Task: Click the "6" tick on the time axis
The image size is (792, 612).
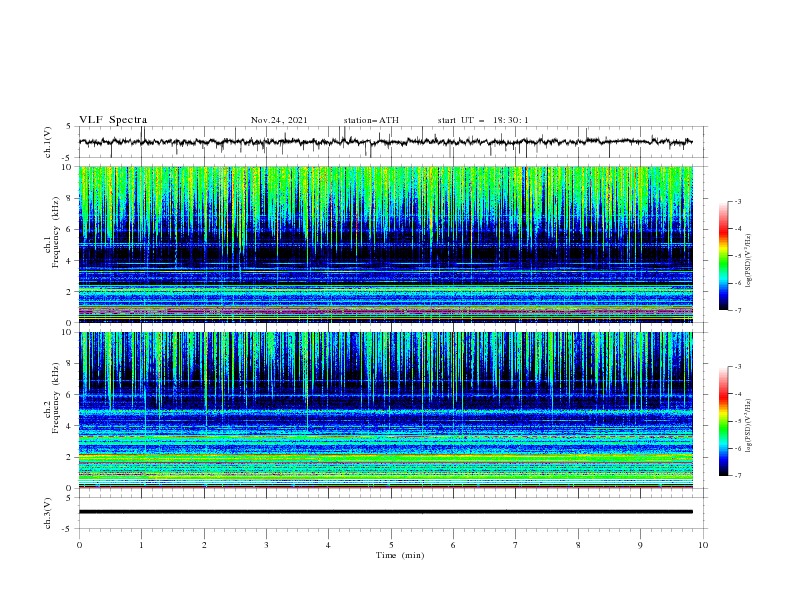Action: tap(453, 545)
